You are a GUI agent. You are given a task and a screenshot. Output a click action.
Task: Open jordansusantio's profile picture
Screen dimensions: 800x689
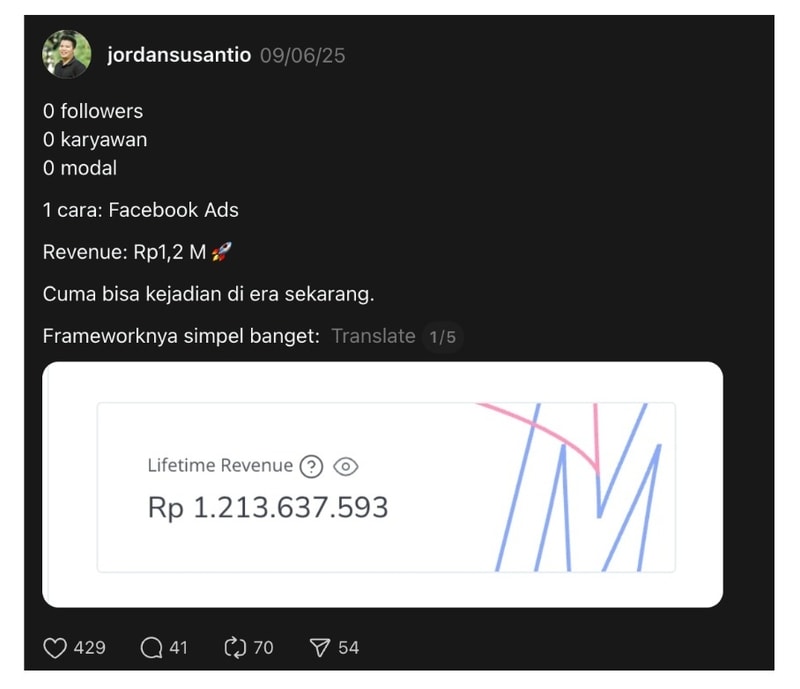[67, 55]
